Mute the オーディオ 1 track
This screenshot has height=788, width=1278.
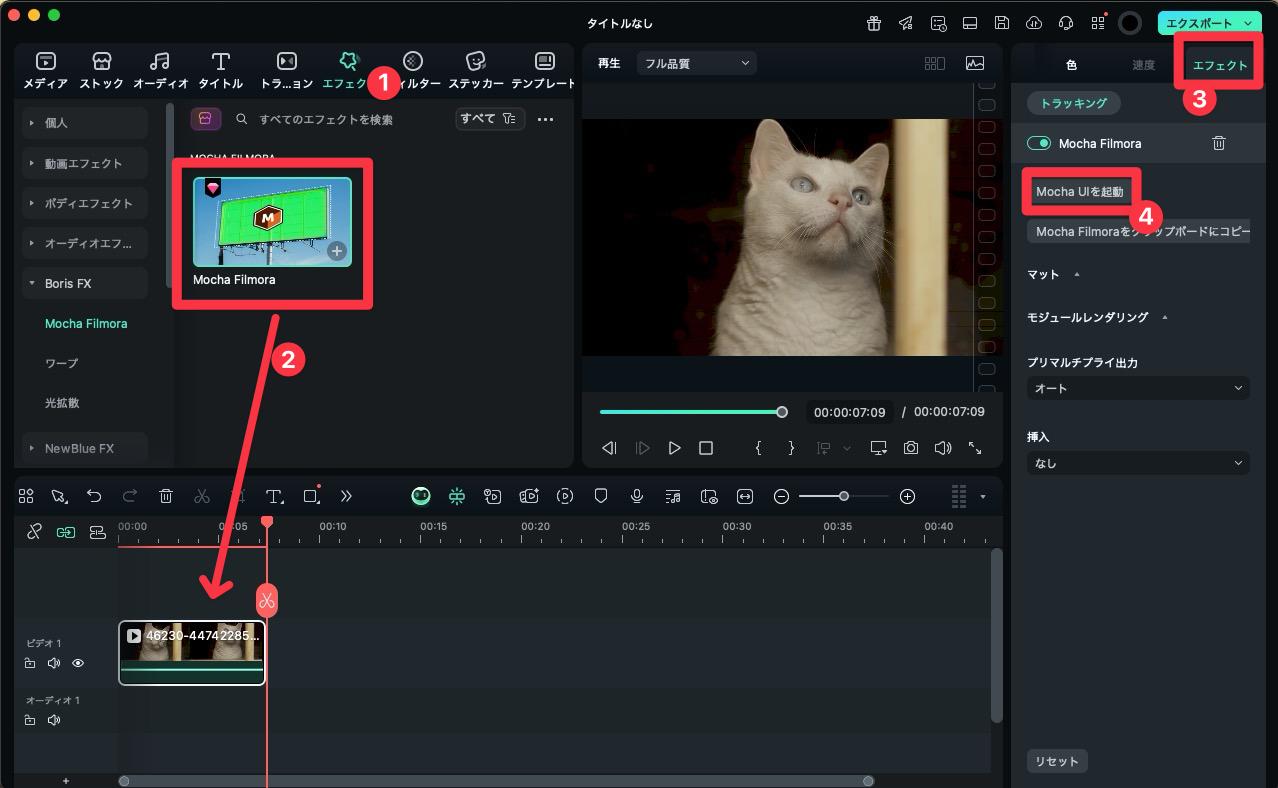54,720
